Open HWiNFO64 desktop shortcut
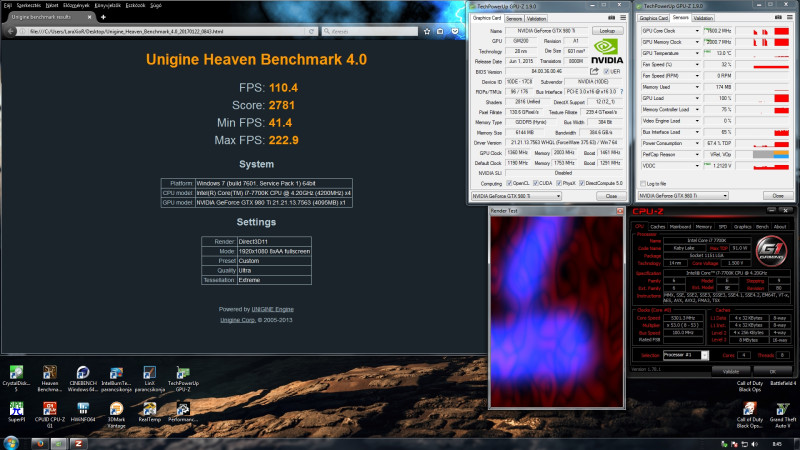 point(83,409)
